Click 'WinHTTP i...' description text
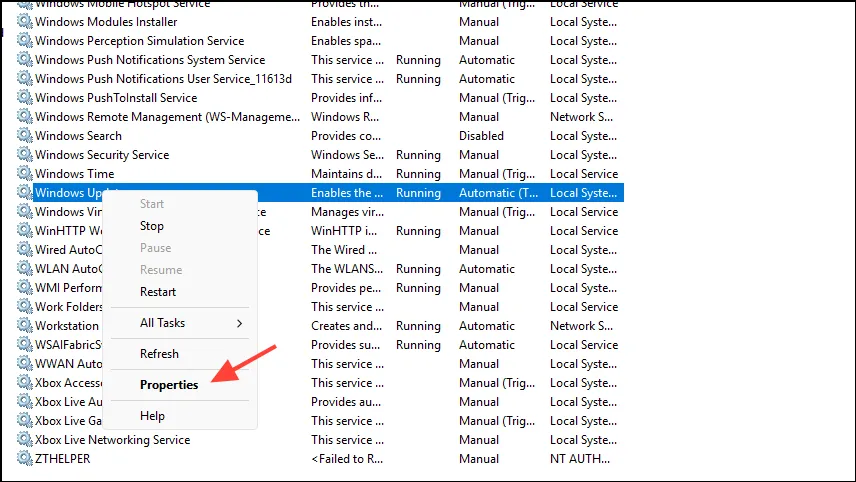 tap(344, 231)
